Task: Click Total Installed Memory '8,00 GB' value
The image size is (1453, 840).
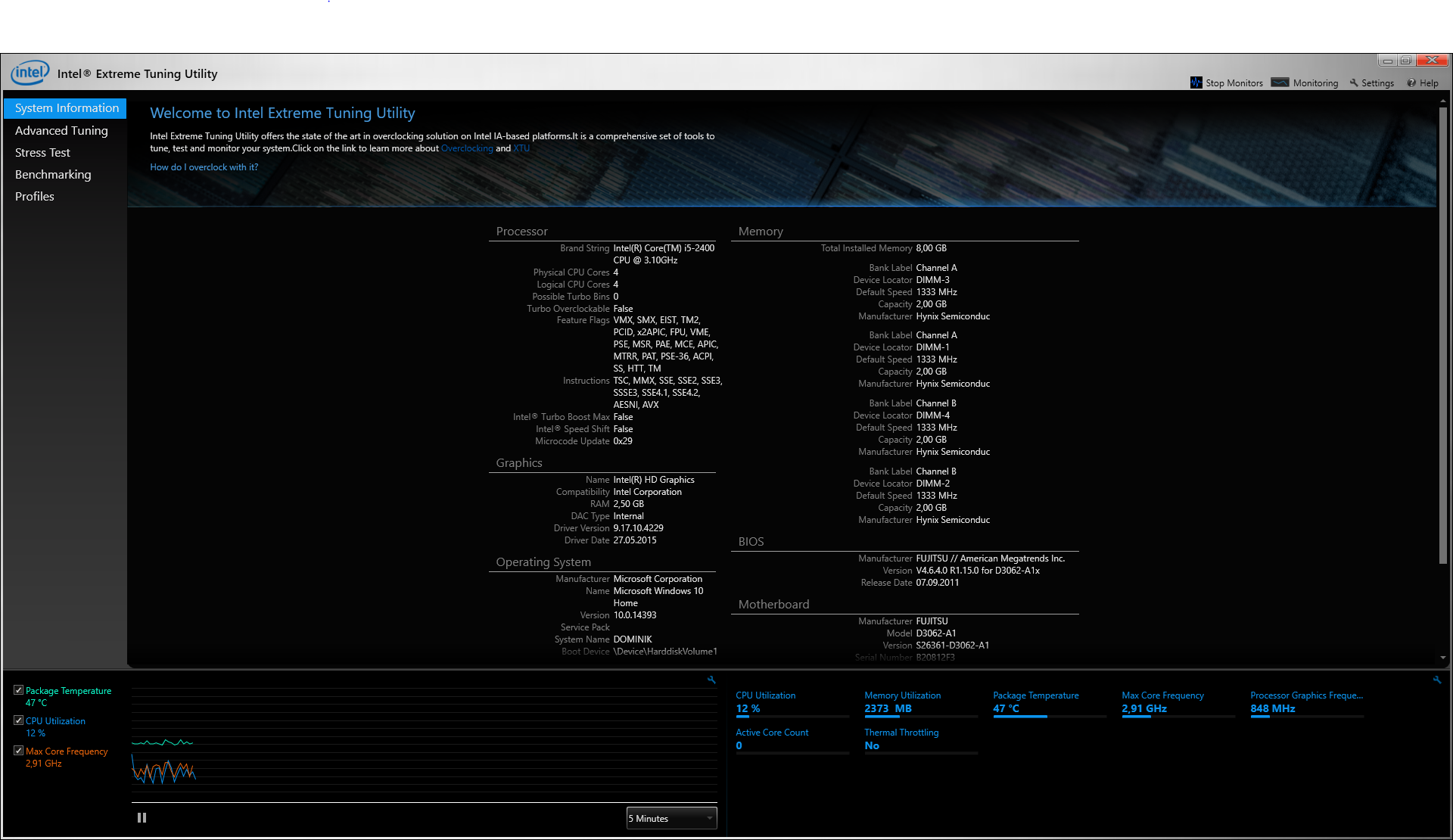Action: [931, 248]
